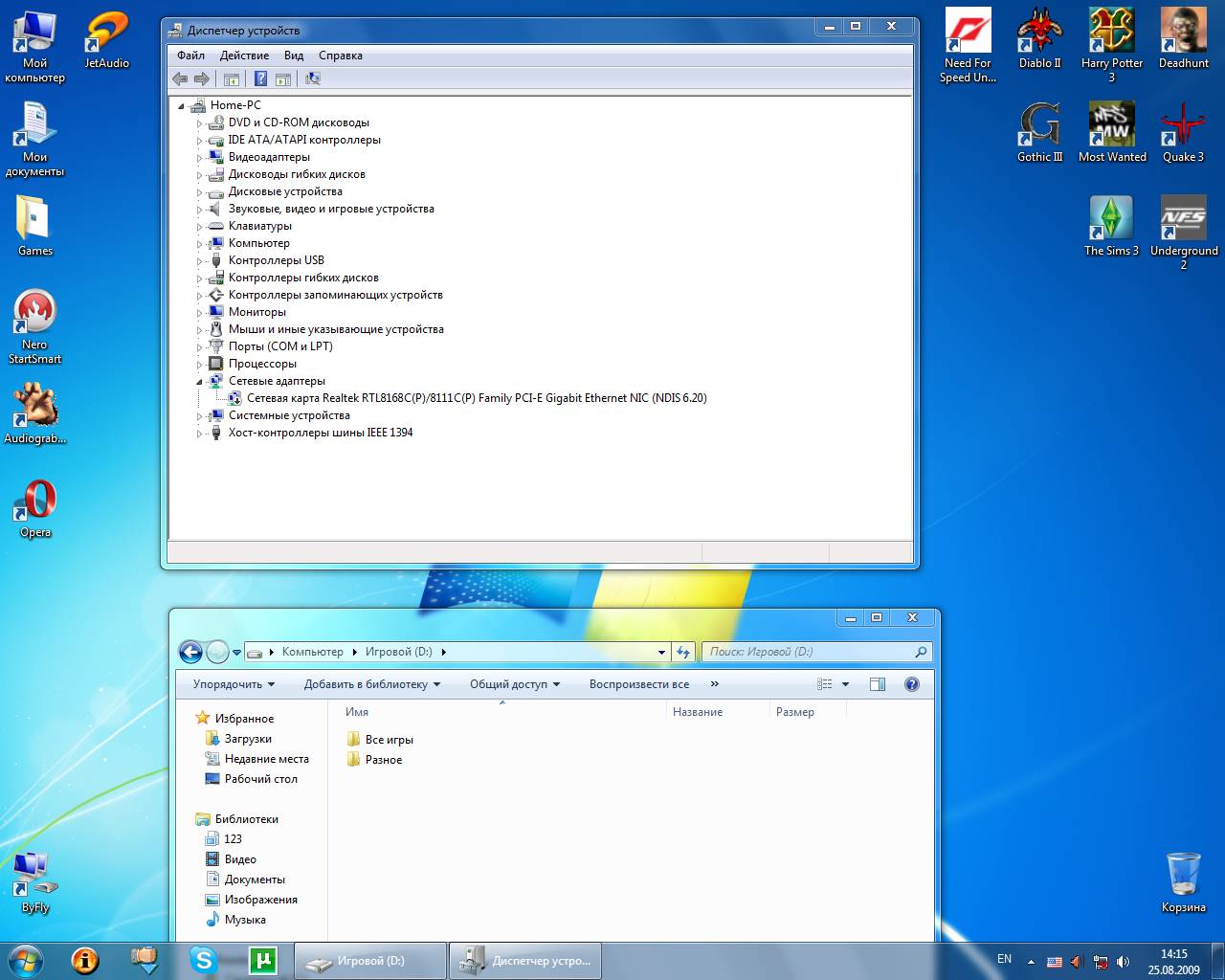Viewport: 1225px width, 980px height.
Task: Open the Упорядочить dropdown in Explorer
Action: (x=234, y=684)
